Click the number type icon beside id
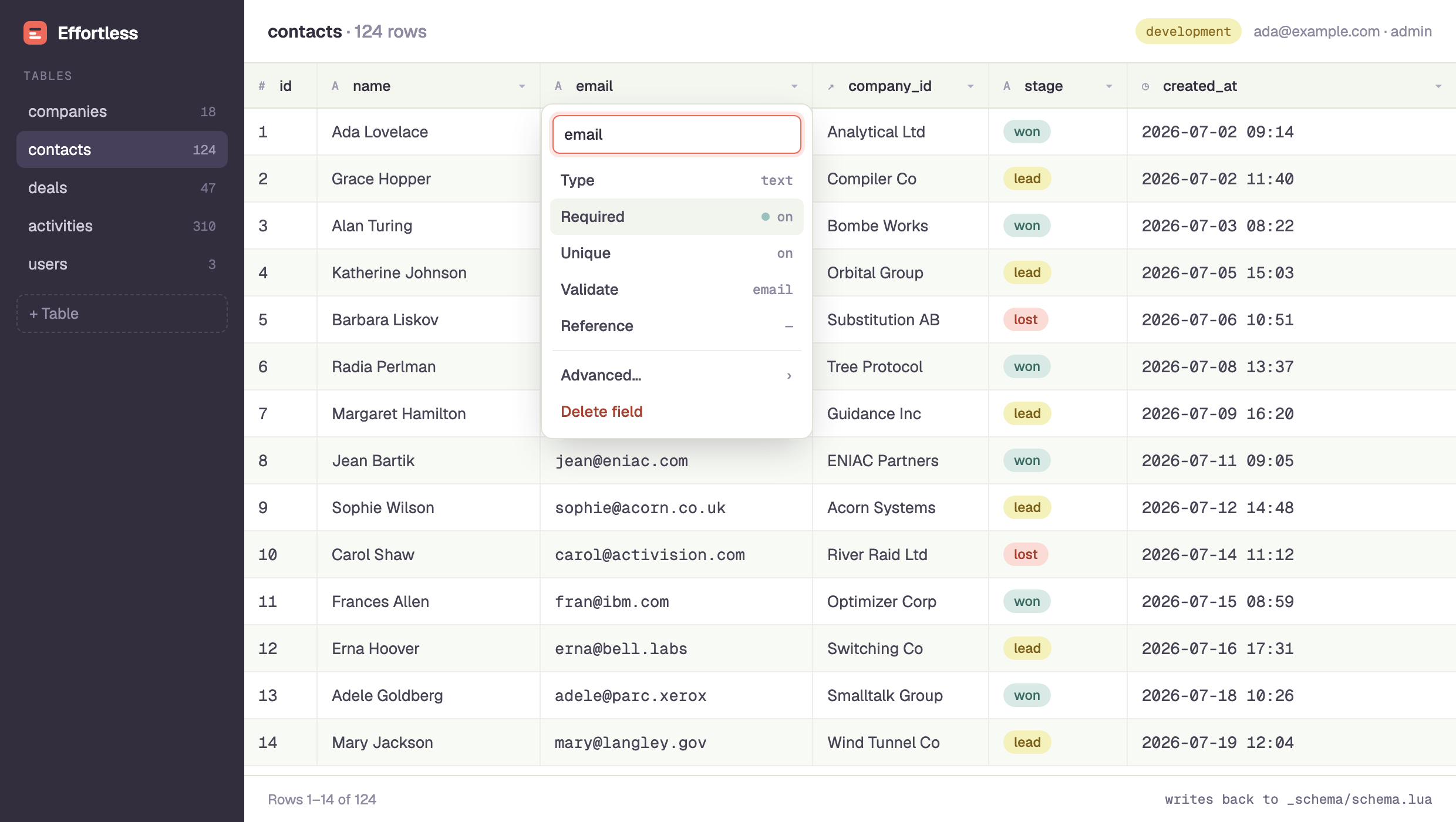This screenshot has height=822, width=1456. click(262, 86)
